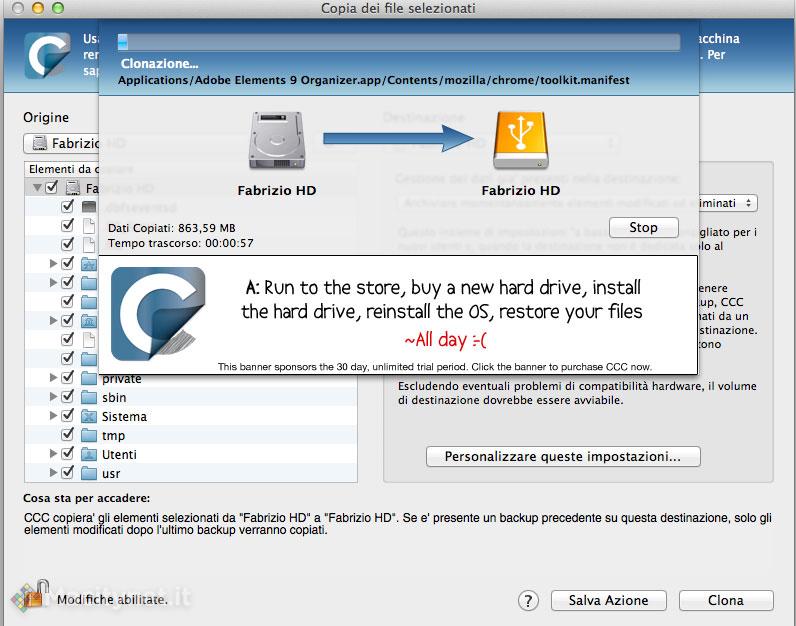The height and width of the screenshot is (626, 796).
Task: Click the usr folder icon
Action: point(89,473)
